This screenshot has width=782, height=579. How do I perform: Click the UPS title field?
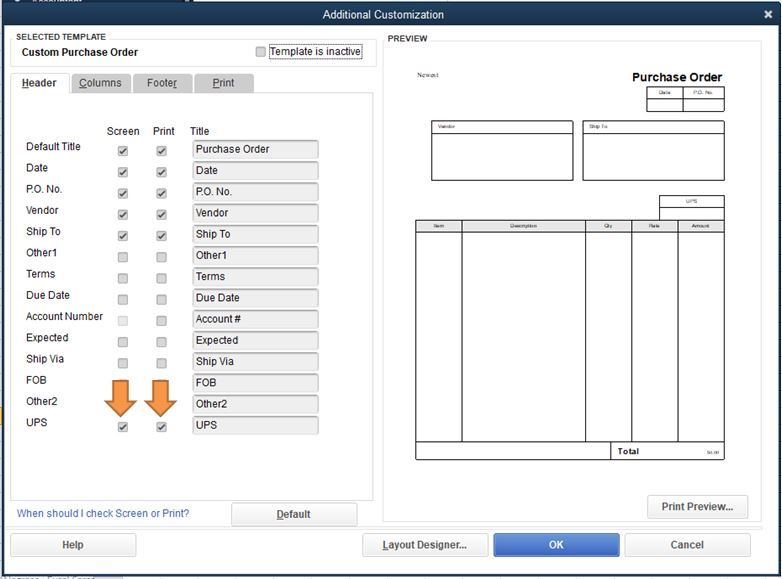tap(255, 425)
